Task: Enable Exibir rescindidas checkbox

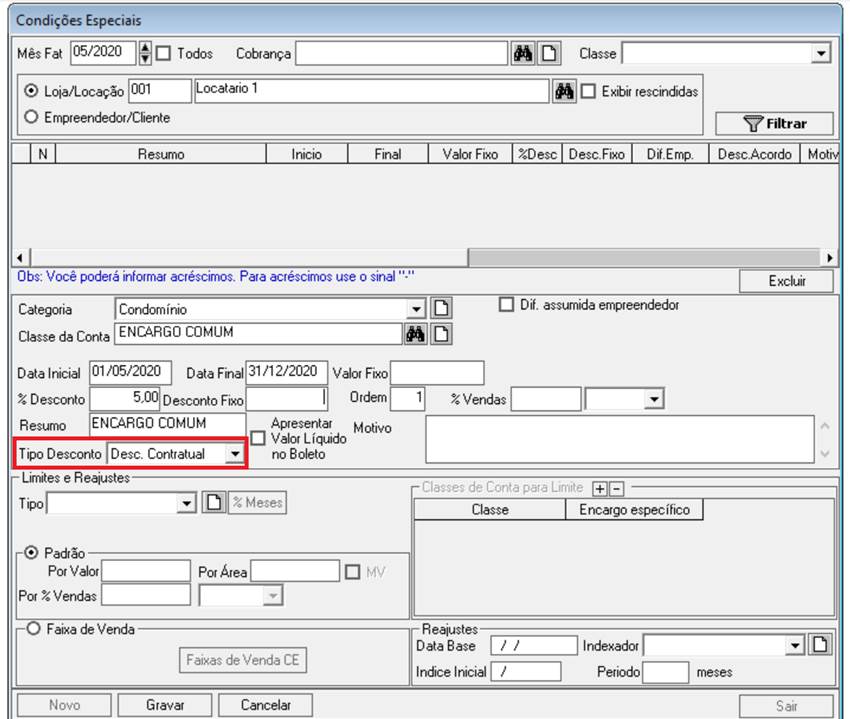Action: pos(588,91)
